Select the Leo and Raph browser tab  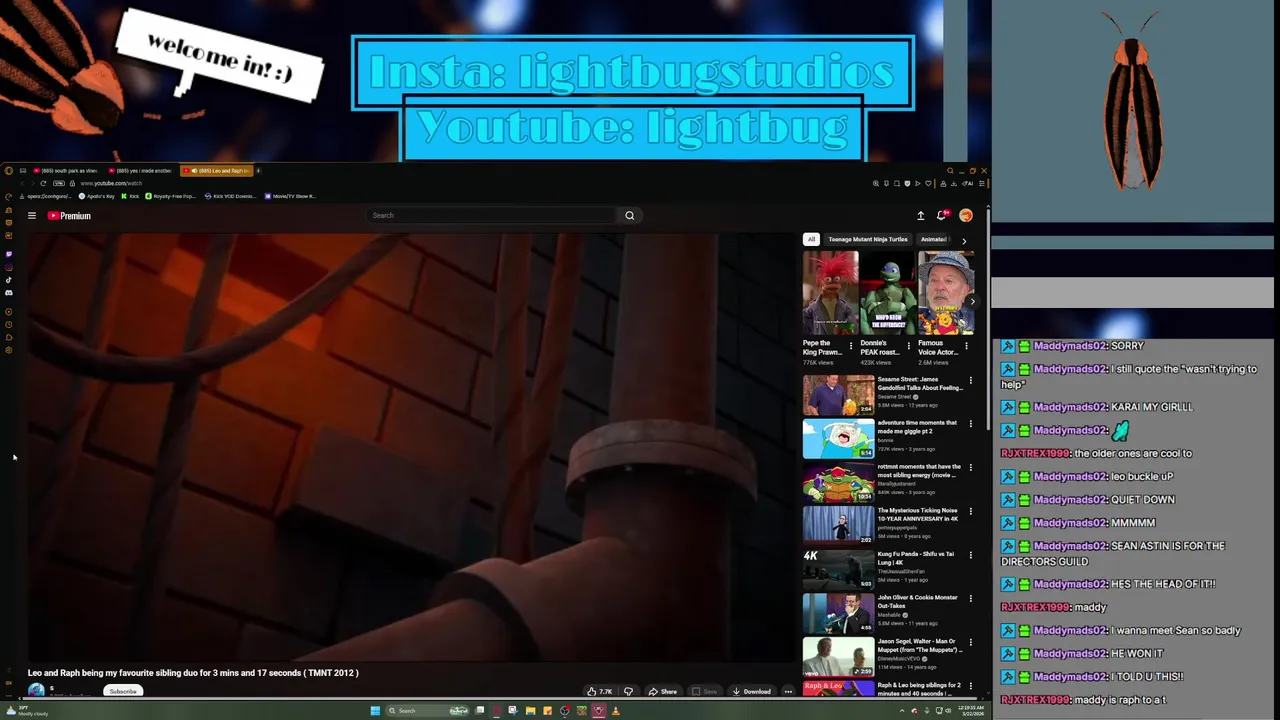tap(217, 171)
